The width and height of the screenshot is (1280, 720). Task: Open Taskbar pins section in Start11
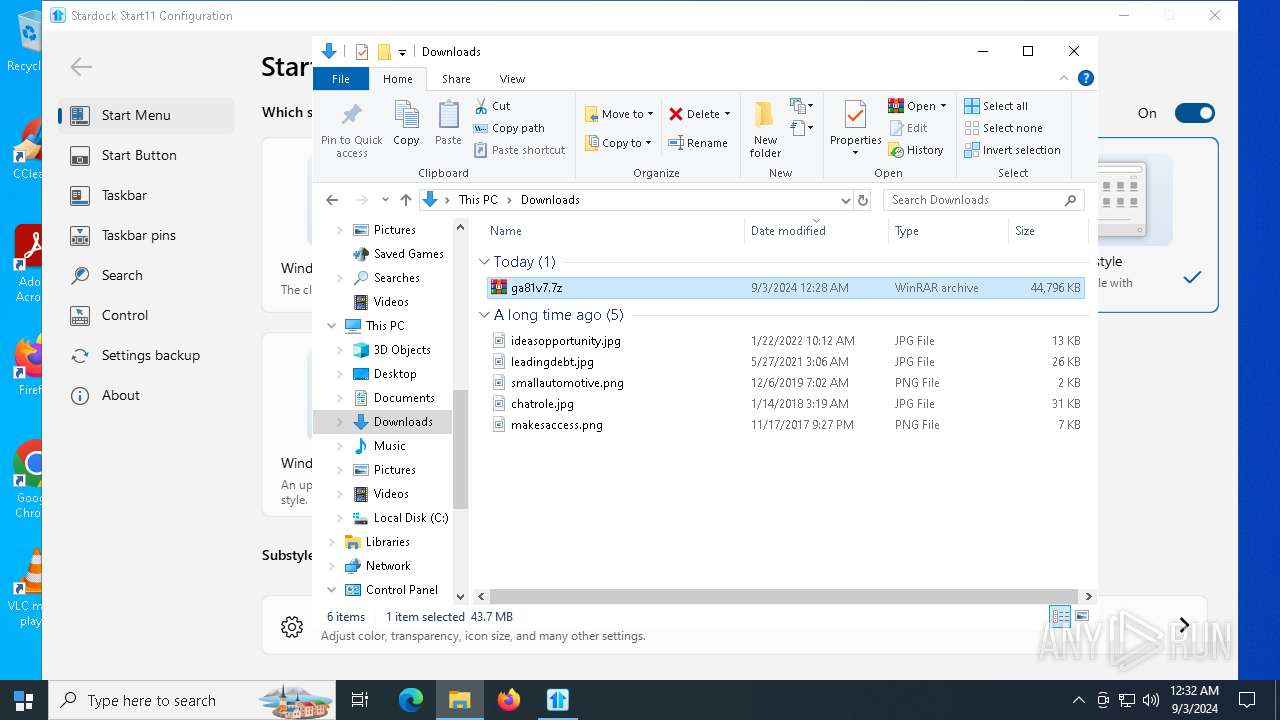146,235
